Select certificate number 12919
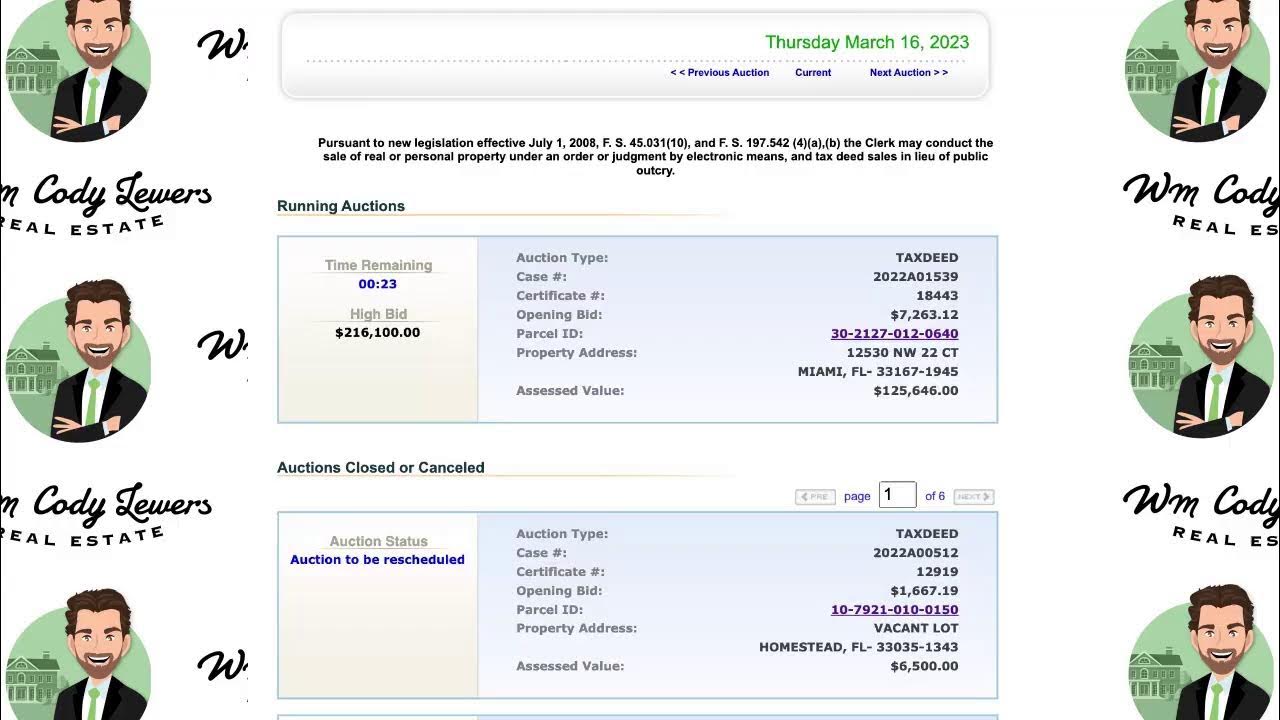 click(x=937, y=572)
